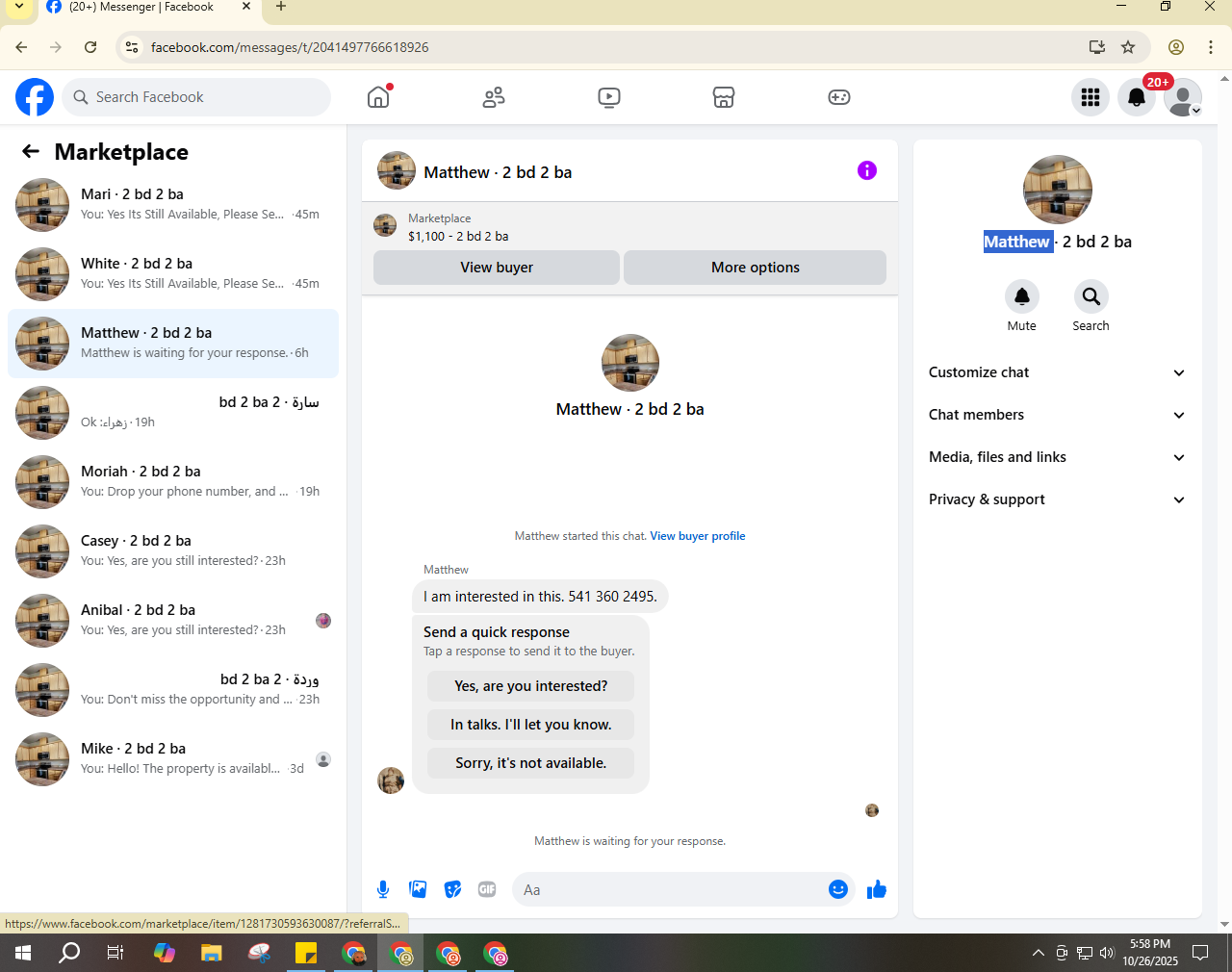Viewport: 1232px width, 972px height.
Task: Send quick response 'In talks. I'll let you know.'
Action: (x=531, y=725)
